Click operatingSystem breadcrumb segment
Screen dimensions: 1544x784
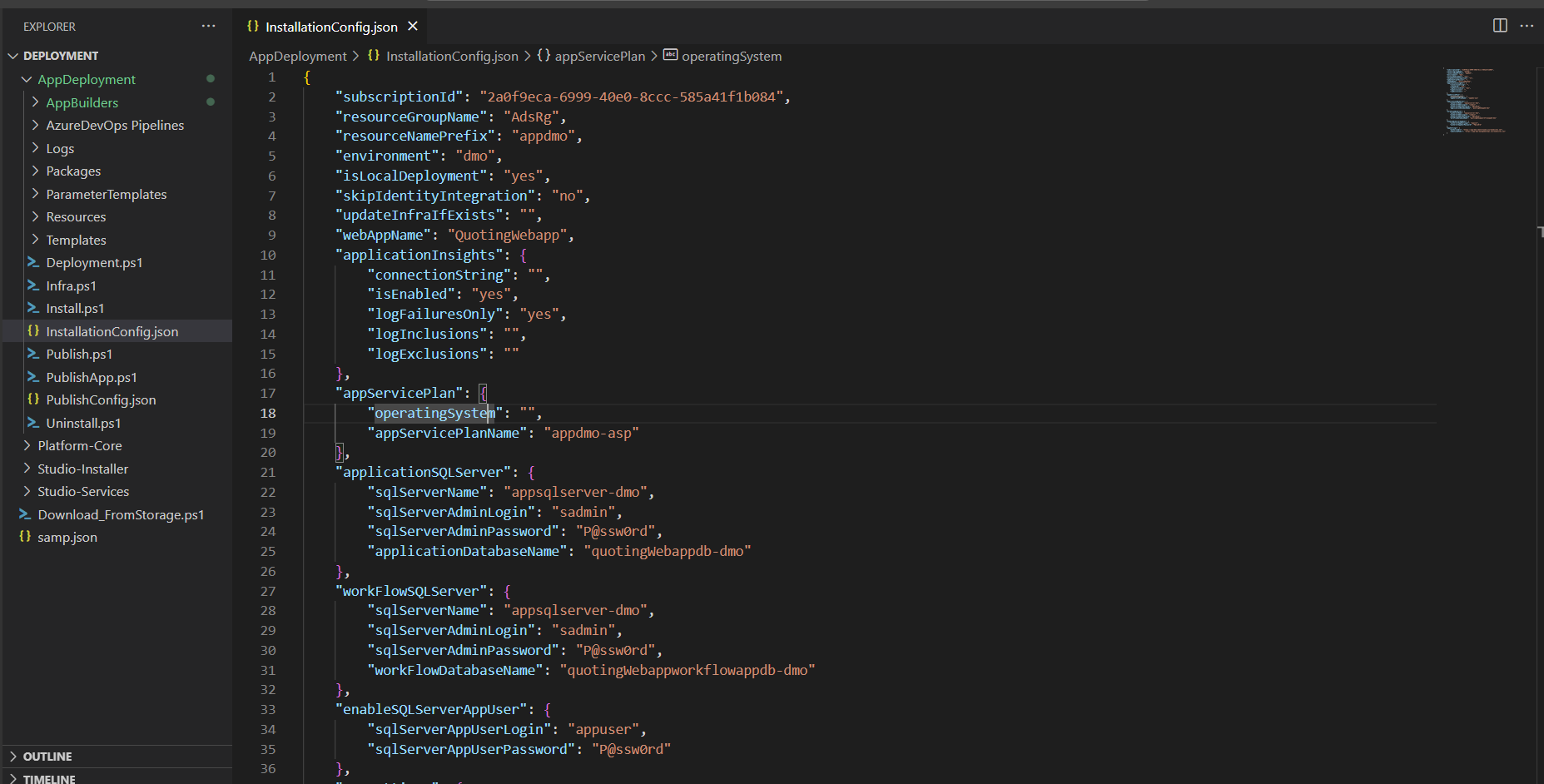tap(732, 56)
